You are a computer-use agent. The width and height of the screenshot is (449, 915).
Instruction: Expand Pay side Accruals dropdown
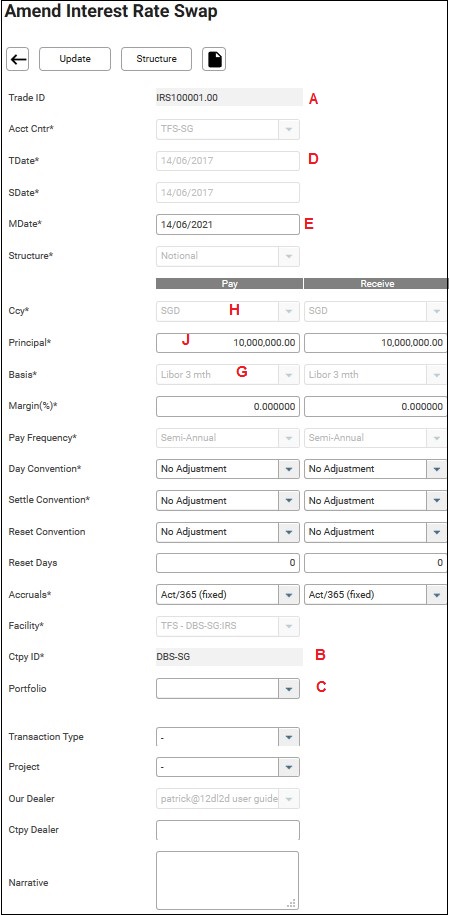(x=288, y=595)
